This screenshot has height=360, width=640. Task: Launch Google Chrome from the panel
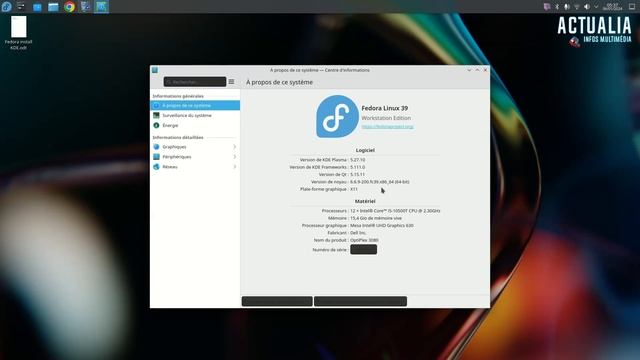click(x=69, y=7)
